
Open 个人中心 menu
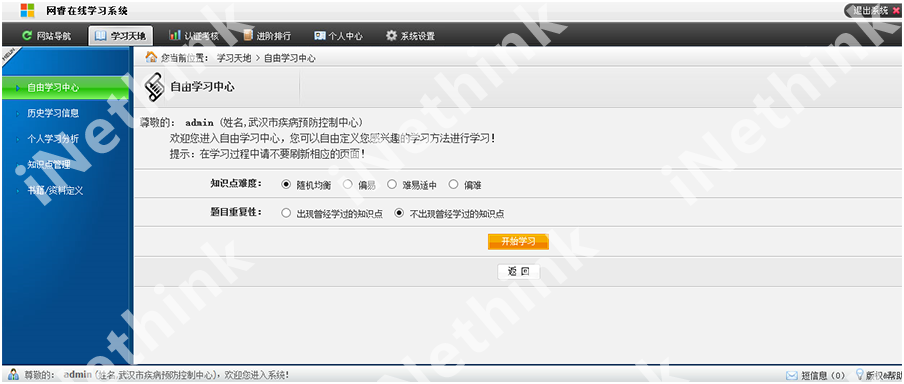pos(338,36)
